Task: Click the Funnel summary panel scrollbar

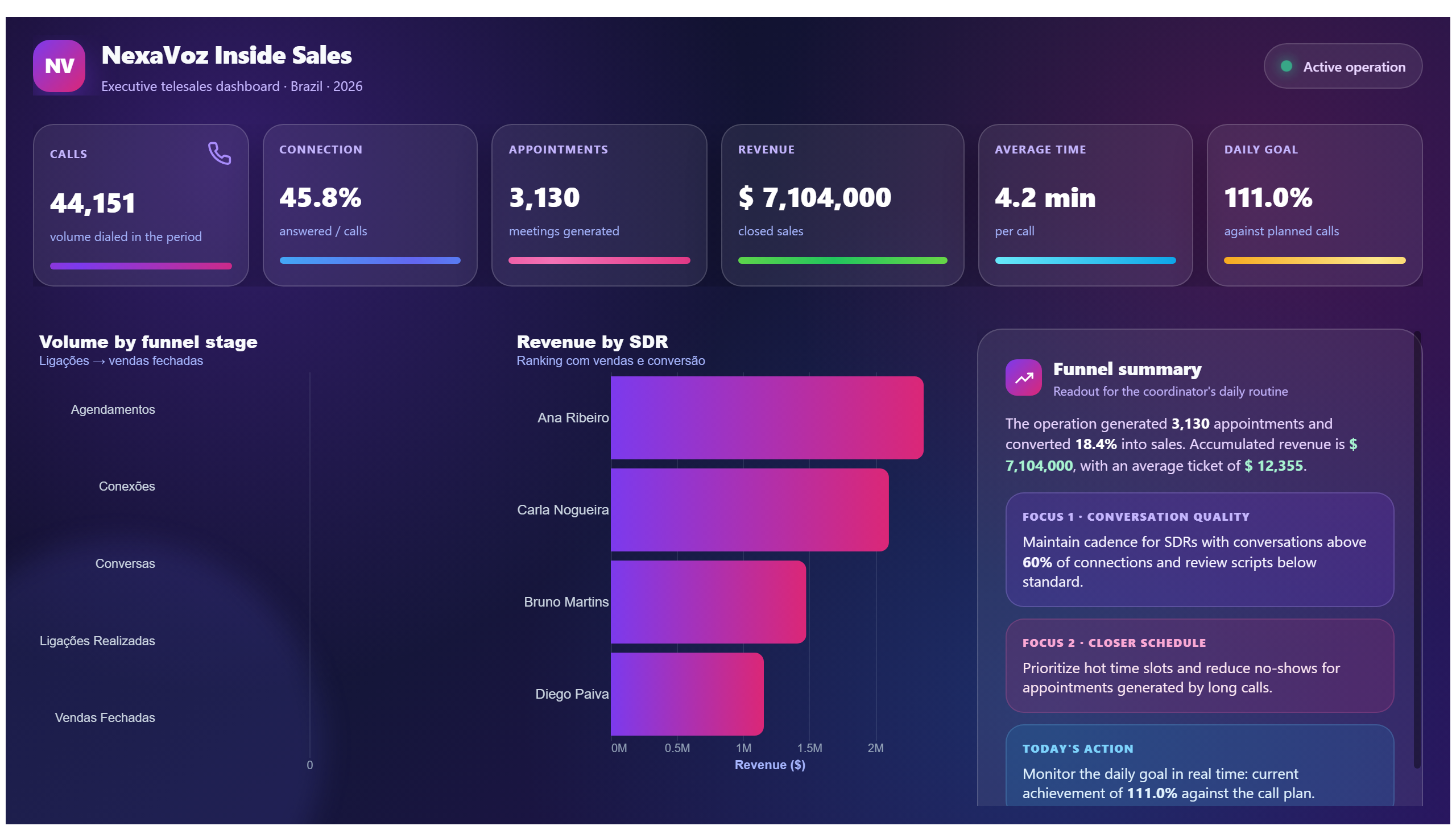Action: click(x=1417, y=550)
